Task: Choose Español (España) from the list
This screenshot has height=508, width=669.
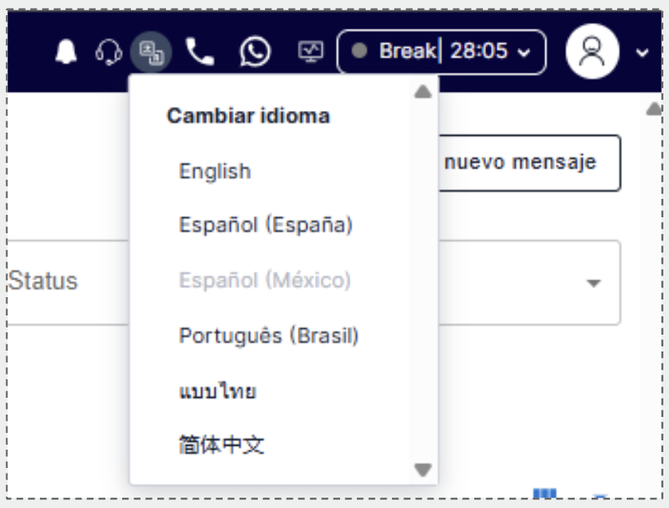Action: pyautogui.click(x=266, y=226)
